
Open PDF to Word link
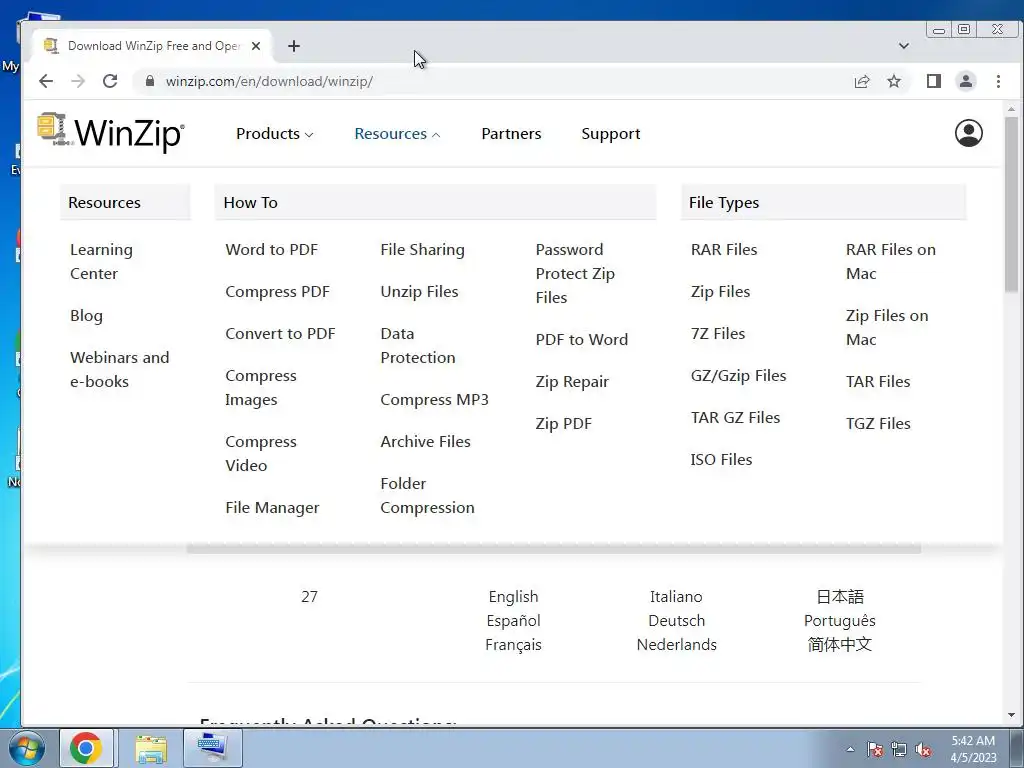pyautogui.click(x=582, y=340)
